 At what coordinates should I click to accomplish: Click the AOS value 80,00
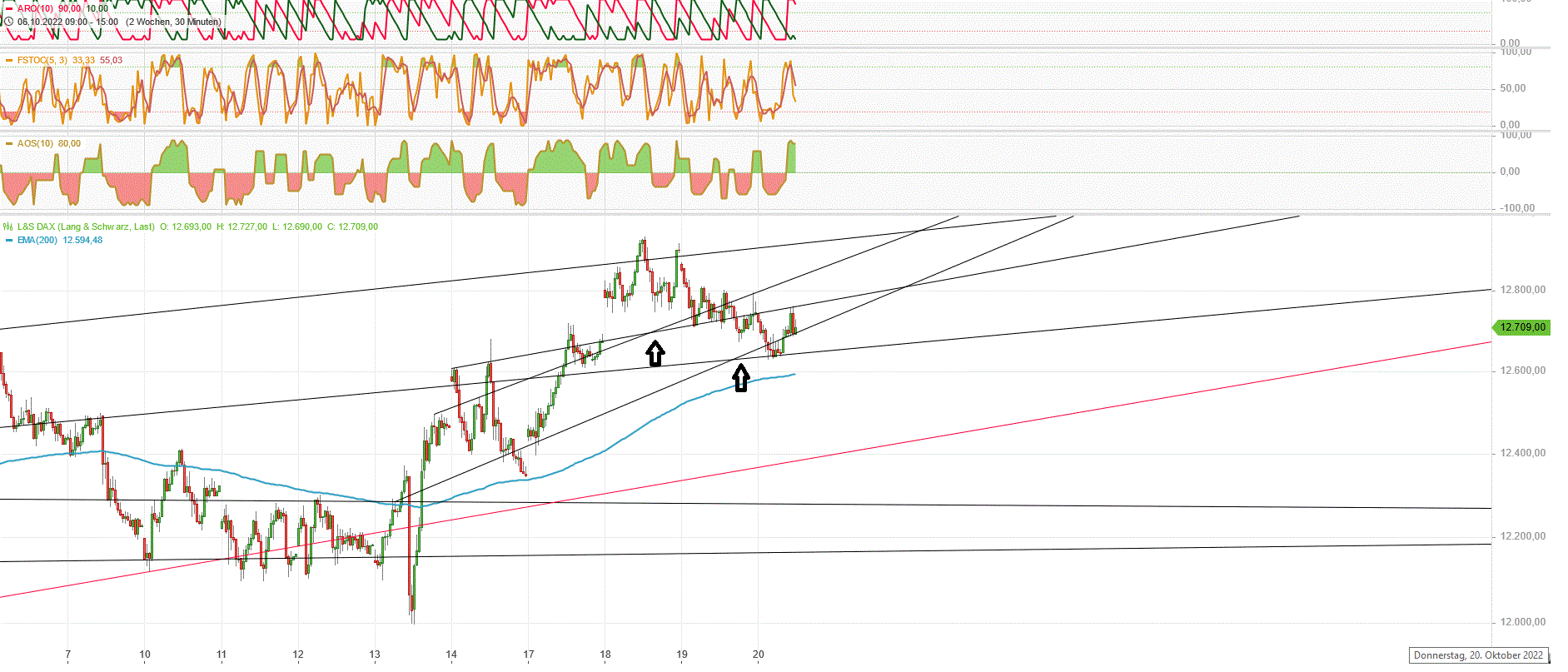pos(69,143)
